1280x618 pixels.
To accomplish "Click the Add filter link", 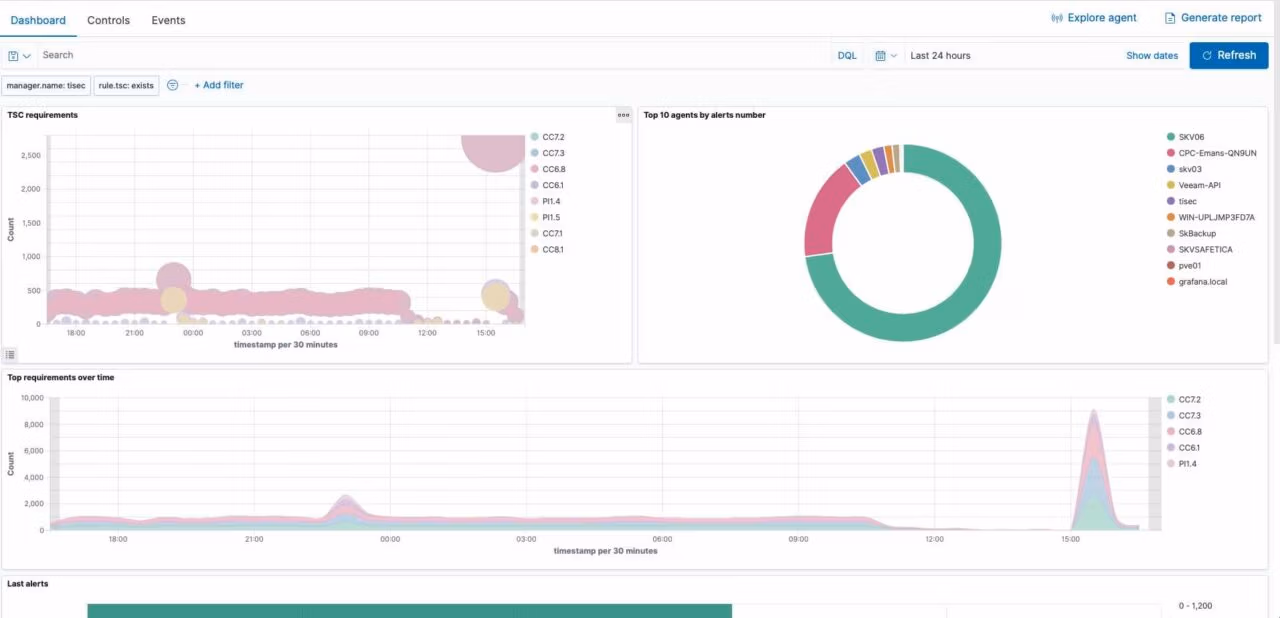I will 219,86.
